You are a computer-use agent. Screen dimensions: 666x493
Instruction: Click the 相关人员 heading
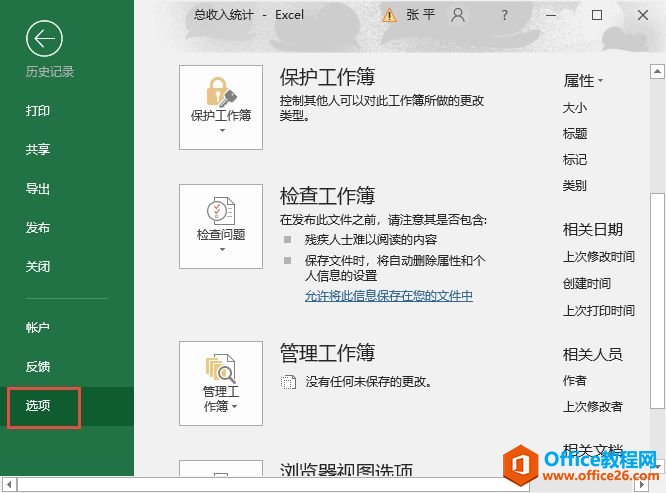593,354
